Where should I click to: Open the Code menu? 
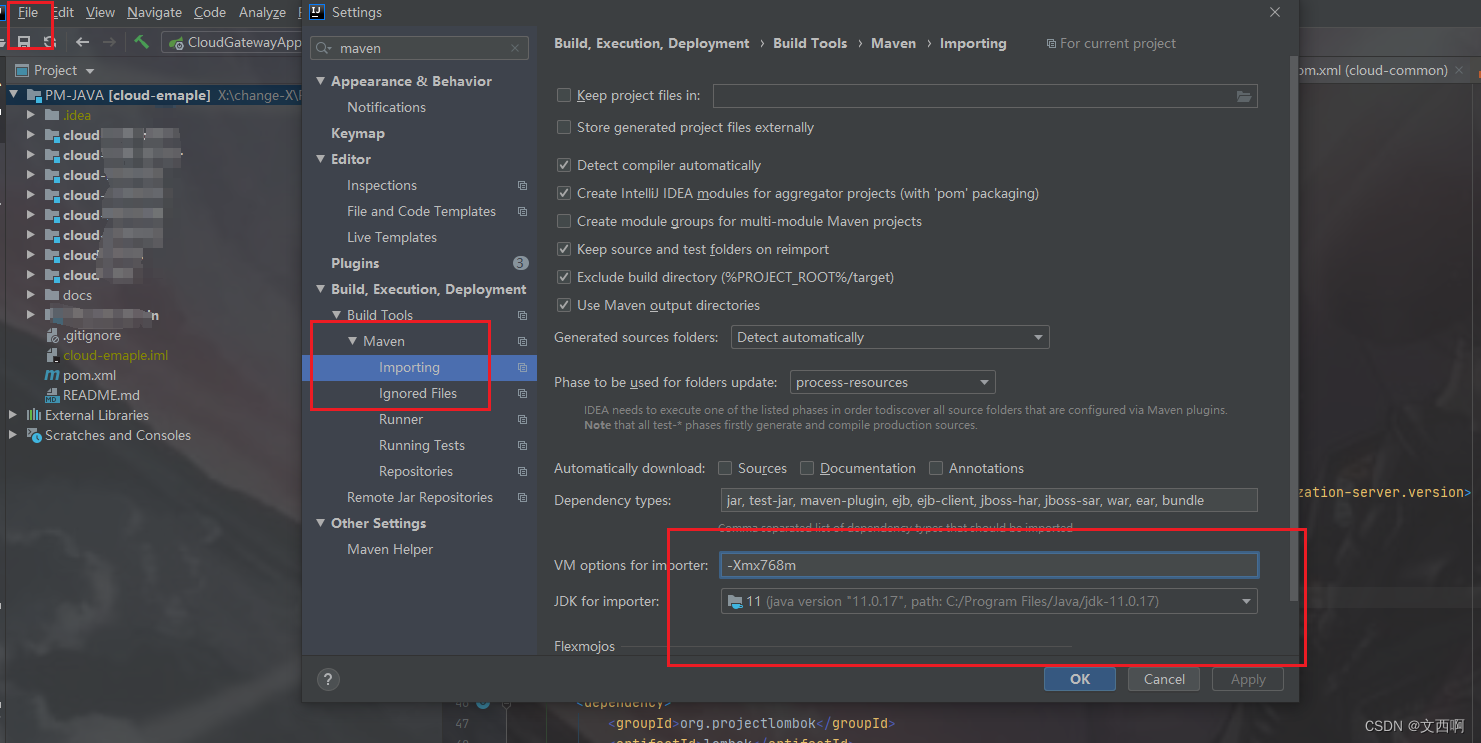pyautogui.click(x=209, y=12)
